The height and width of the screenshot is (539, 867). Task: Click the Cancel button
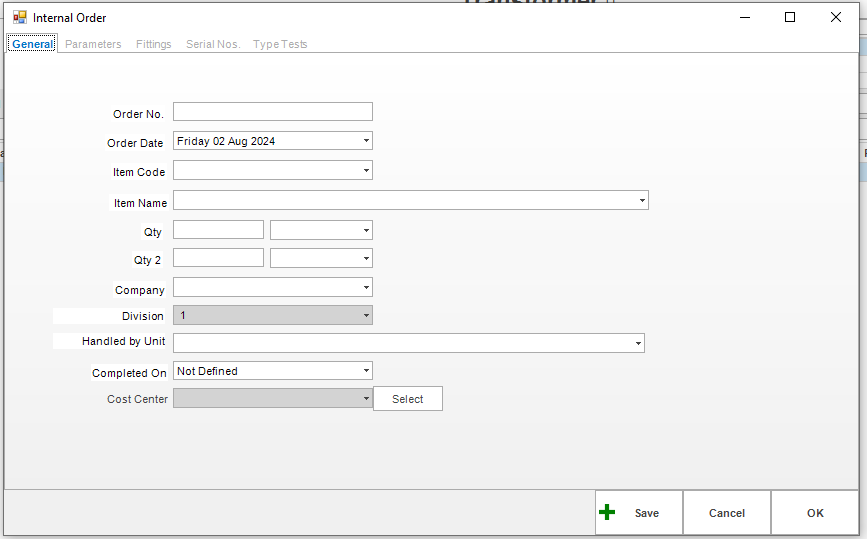pyautogui.click(x=726, y=513)
